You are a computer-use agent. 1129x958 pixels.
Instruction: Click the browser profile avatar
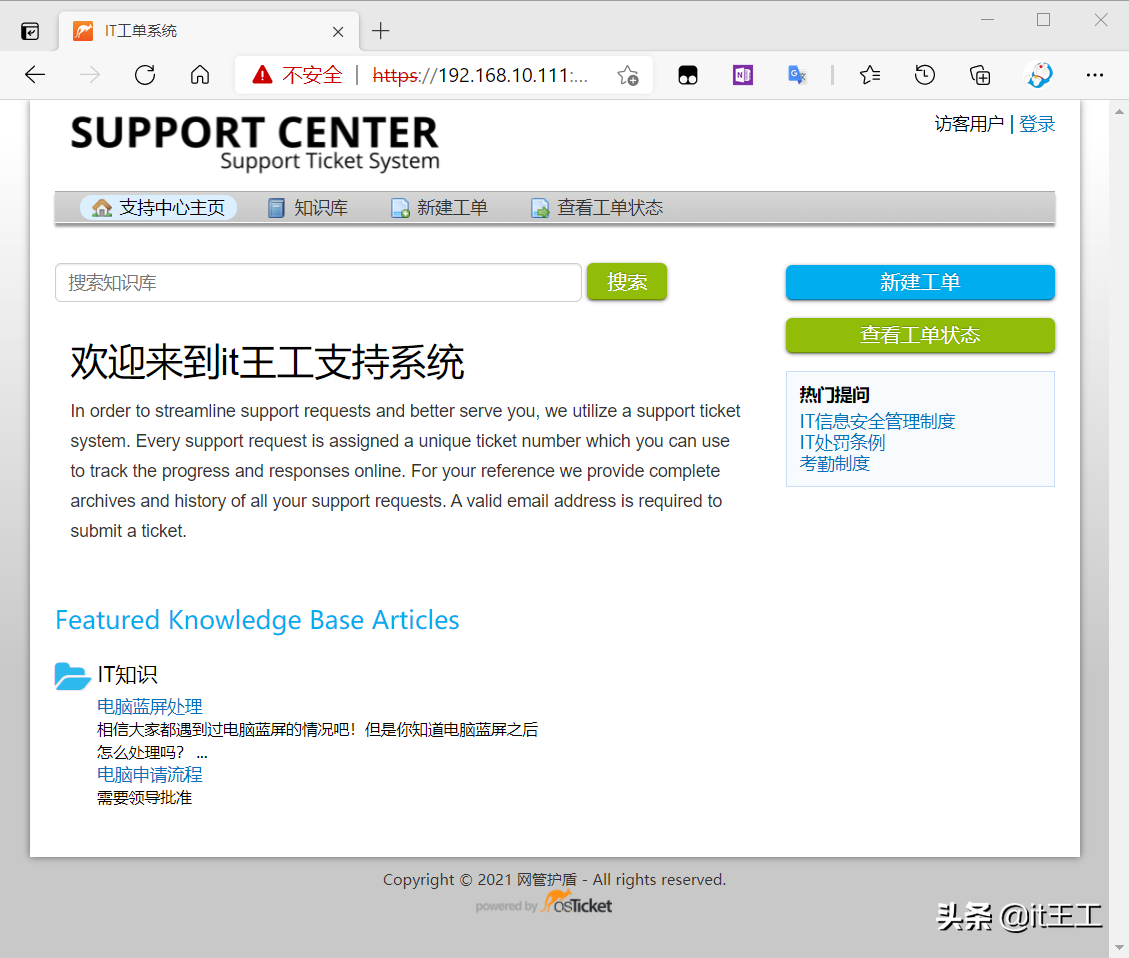click(x=1039, y=75)
